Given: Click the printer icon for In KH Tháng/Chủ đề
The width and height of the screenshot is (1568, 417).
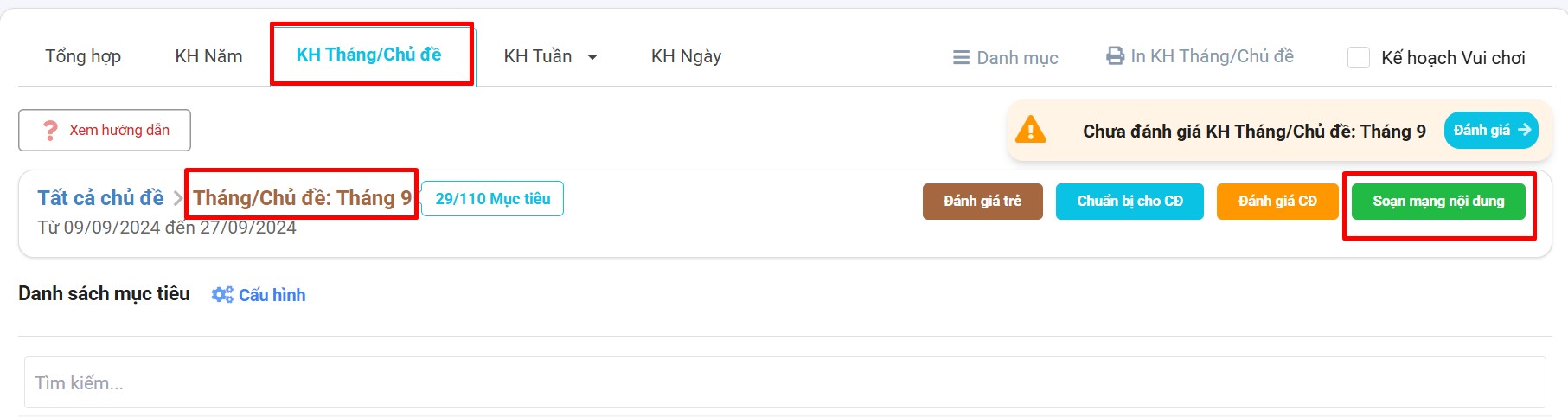Looking at the screenshot, I should pos(1115,56).
